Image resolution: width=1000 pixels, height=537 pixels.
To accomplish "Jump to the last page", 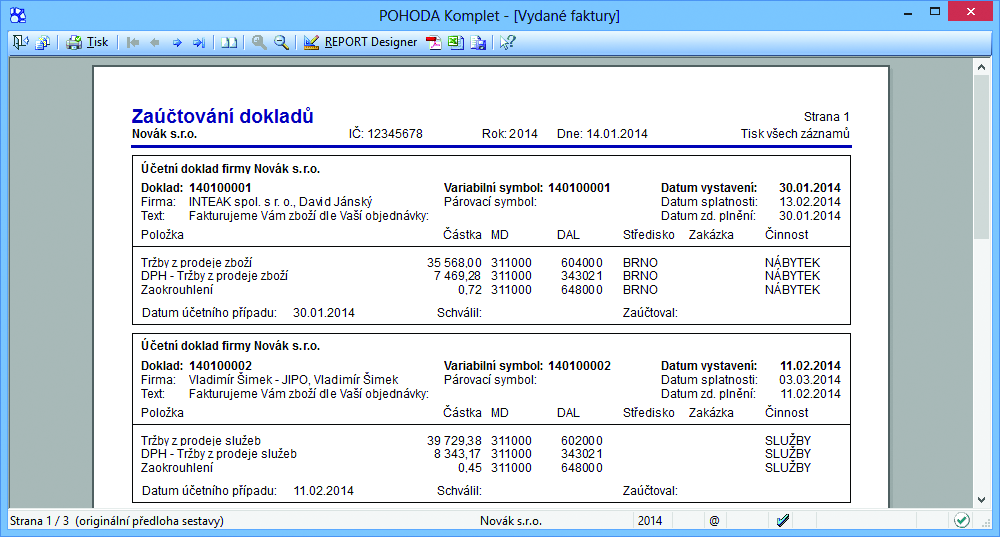I will (199, 43).
